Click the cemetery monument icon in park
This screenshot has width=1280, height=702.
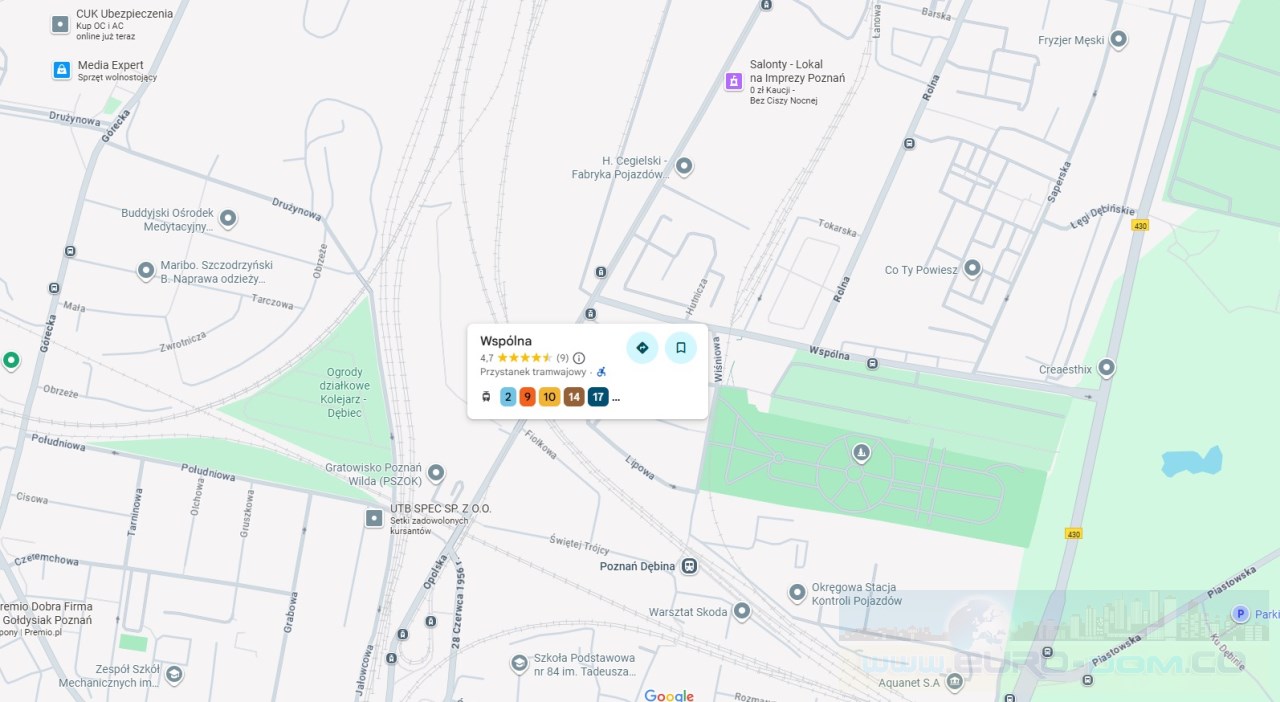coord(860,454)
